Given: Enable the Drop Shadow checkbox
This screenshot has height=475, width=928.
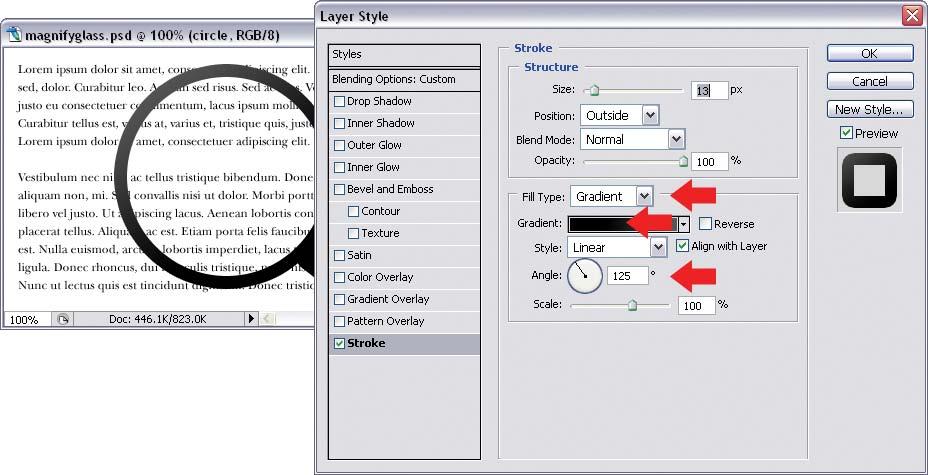Looking at the screenshot, I should (339, 102).
